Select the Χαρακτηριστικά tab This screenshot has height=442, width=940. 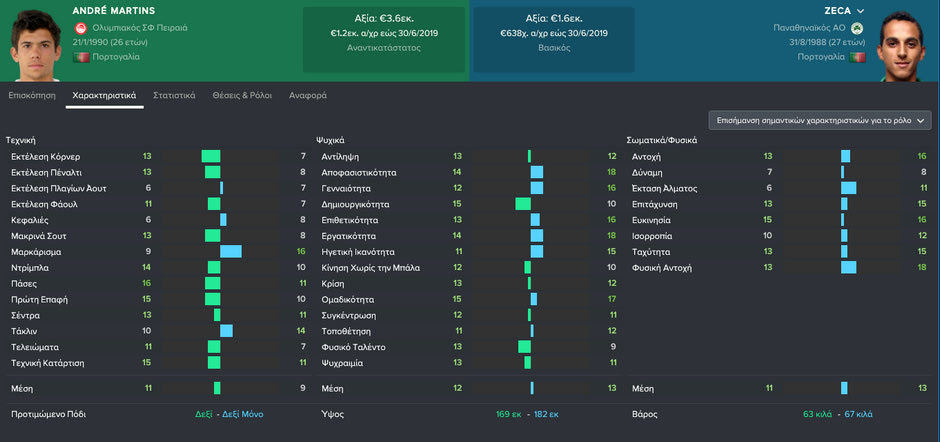click(x=104, y=95)
